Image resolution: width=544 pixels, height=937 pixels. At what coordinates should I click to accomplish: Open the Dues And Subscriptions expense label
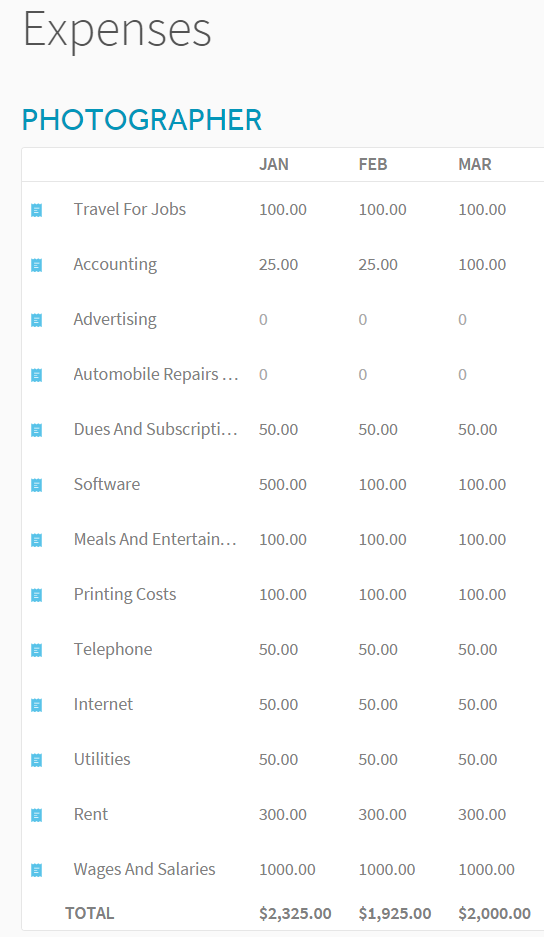click(155, 430)
